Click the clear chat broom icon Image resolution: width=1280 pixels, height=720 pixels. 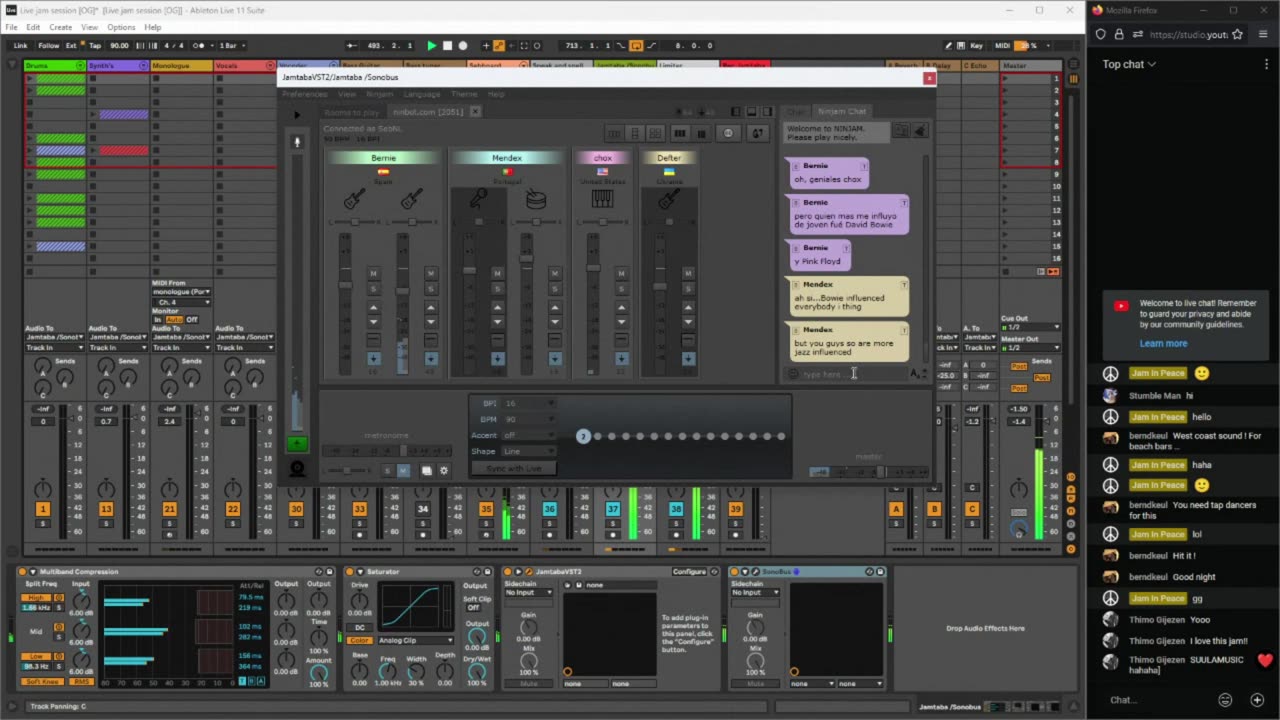(x=920, y=130)
